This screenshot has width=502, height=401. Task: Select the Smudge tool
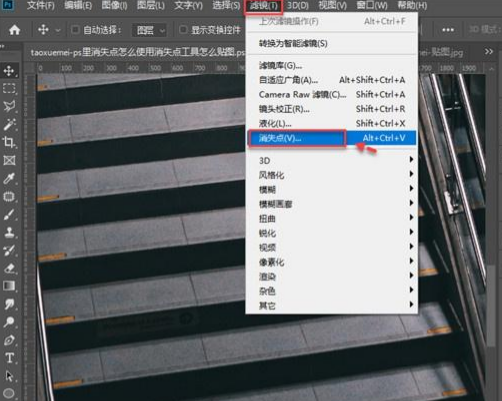(x=9, y=304)
